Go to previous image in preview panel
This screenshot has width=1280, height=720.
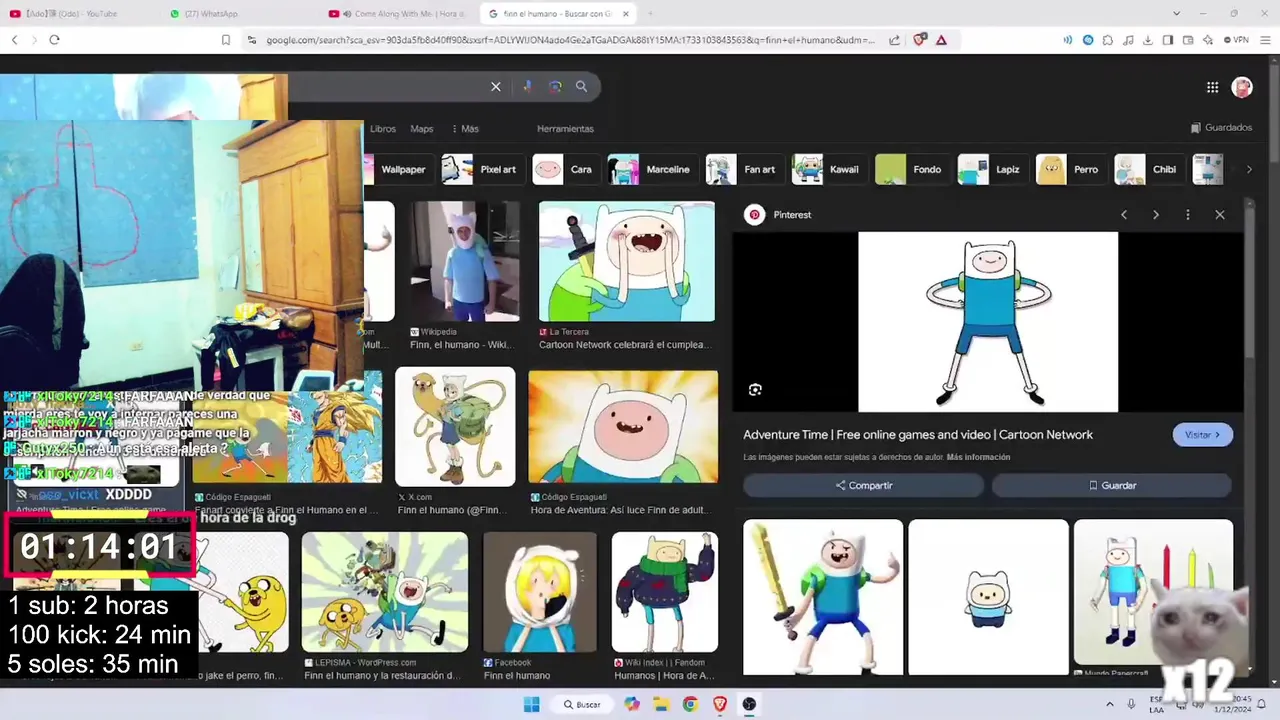point(1124,215)
